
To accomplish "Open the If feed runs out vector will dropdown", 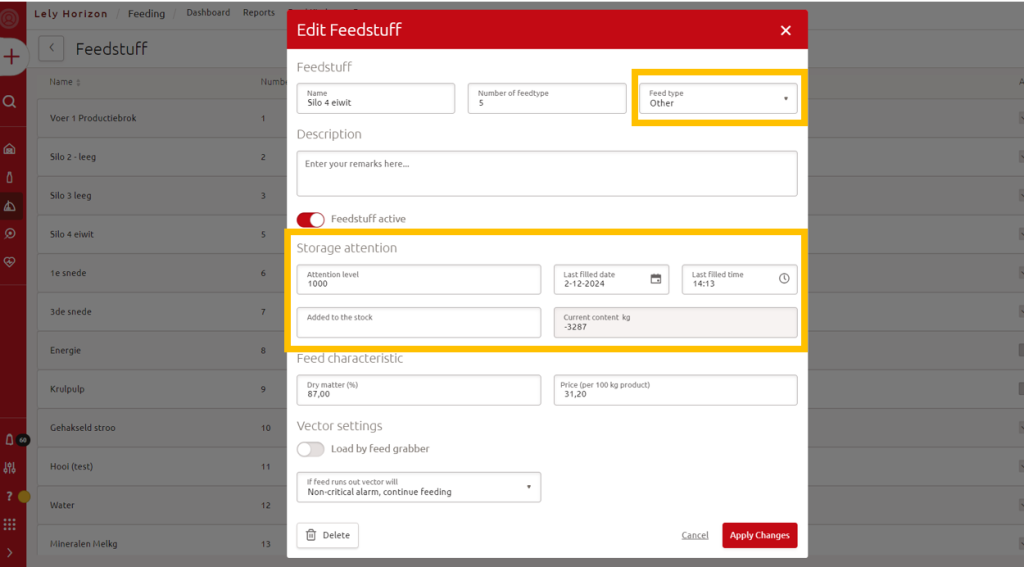I will 419,487.
